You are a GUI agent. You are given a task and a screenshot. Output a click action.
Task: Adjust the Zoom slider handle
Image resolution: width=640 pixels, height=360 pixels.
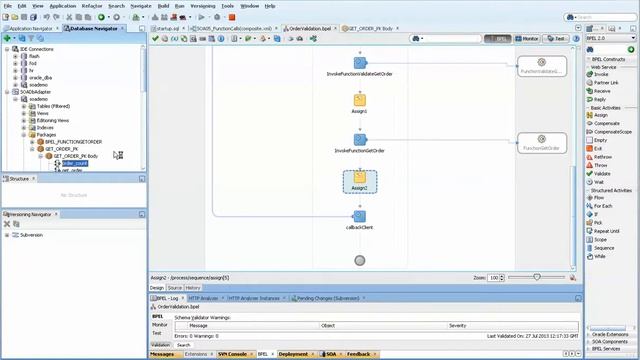(537, 277)
